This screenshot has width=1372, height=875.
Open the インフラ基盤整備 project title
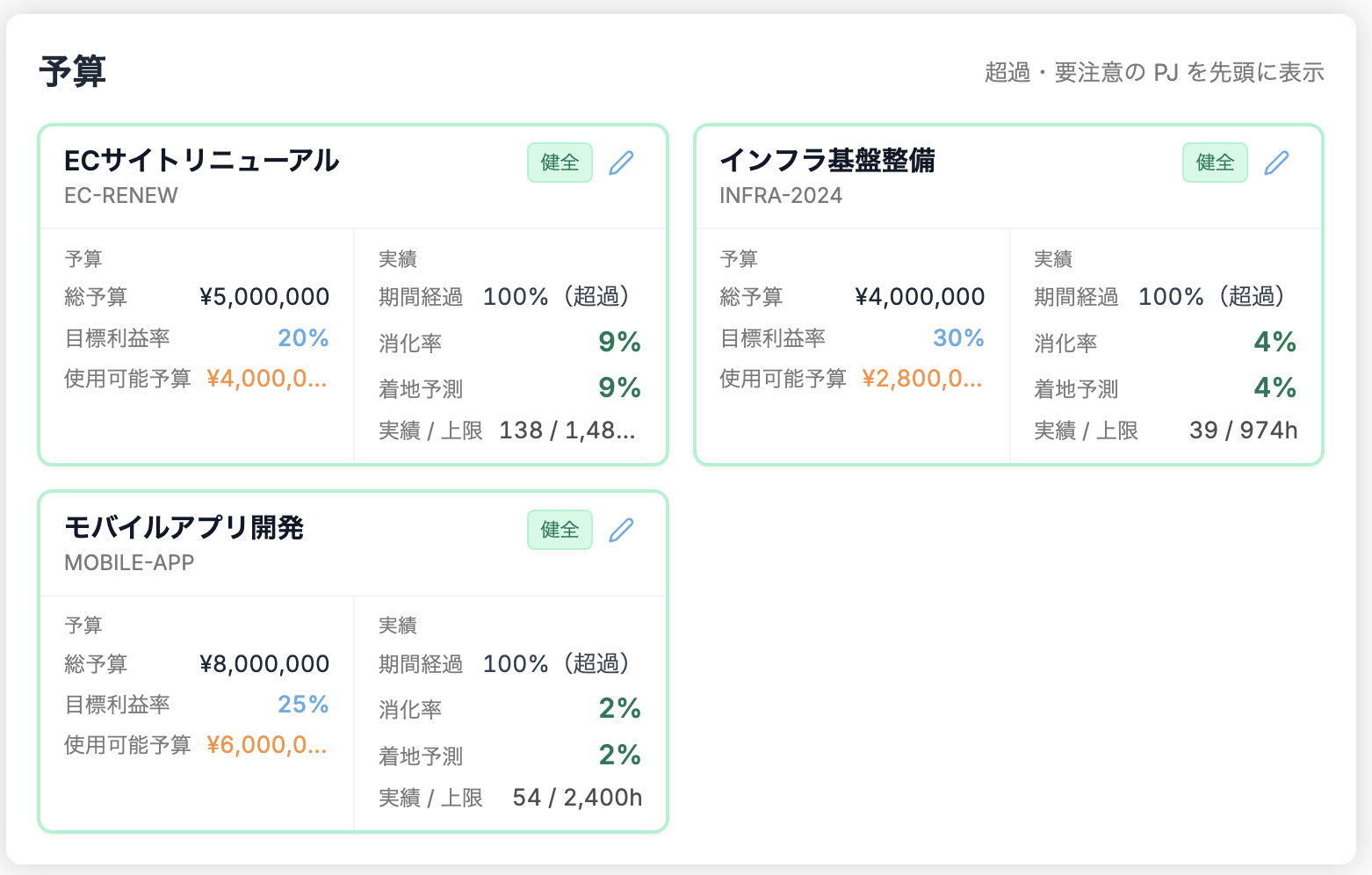coord(827,160)
